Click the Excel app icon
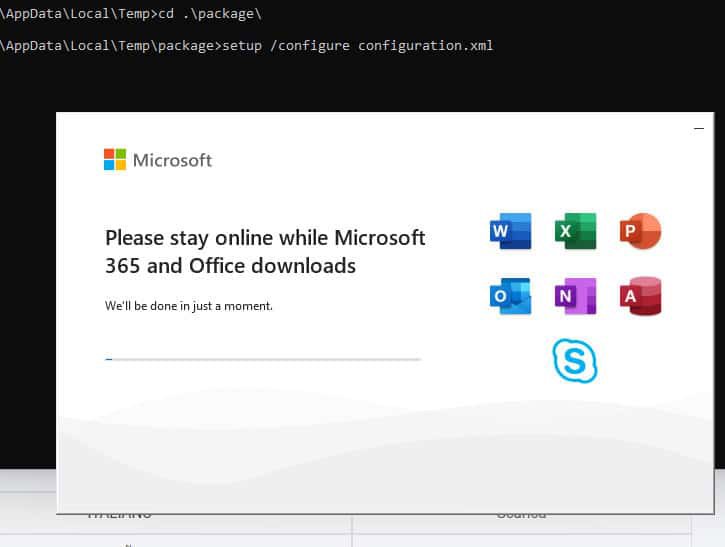725x547 pixels. [x=575, y=232]
